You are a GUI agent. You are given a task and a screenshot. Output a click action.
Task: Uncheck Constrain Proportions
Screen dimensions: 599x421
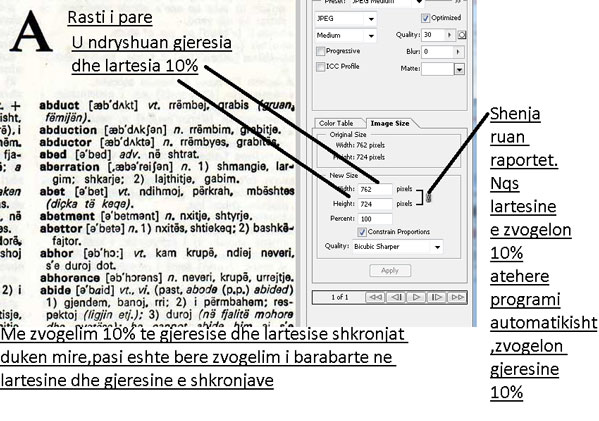(361, 232)
